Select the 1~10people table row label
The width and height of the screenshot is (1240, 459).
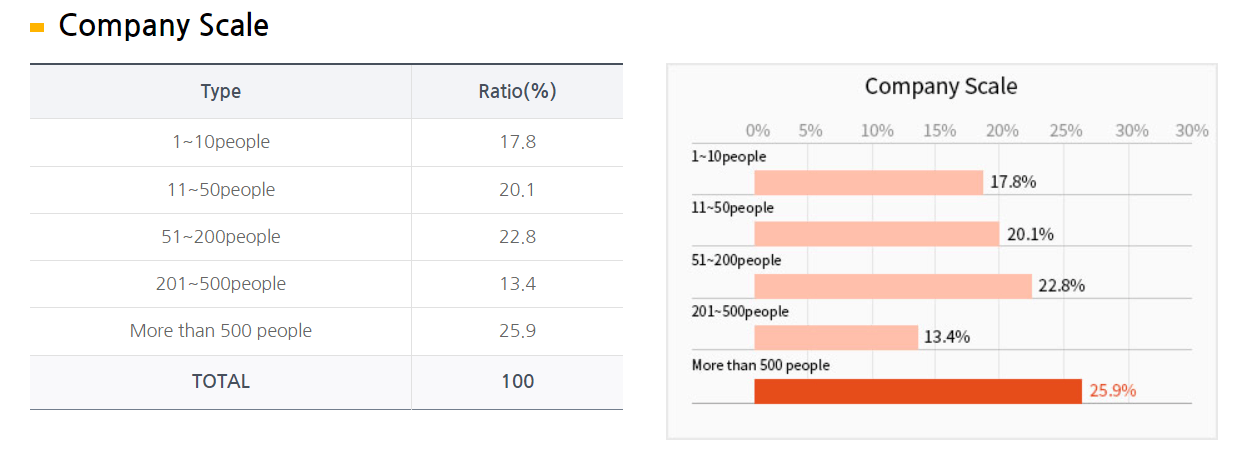[220, 142]
